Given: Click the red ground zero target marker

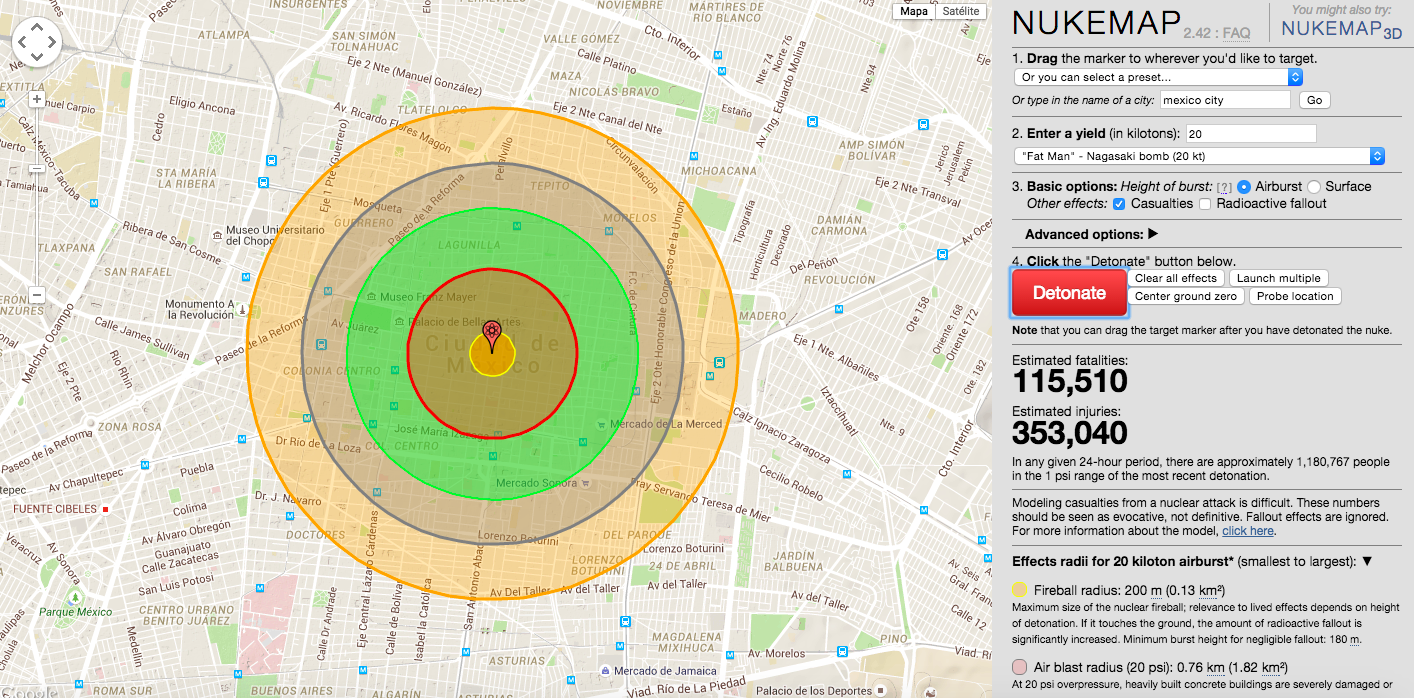Looking at the screenshot, I should coord(491,332).
